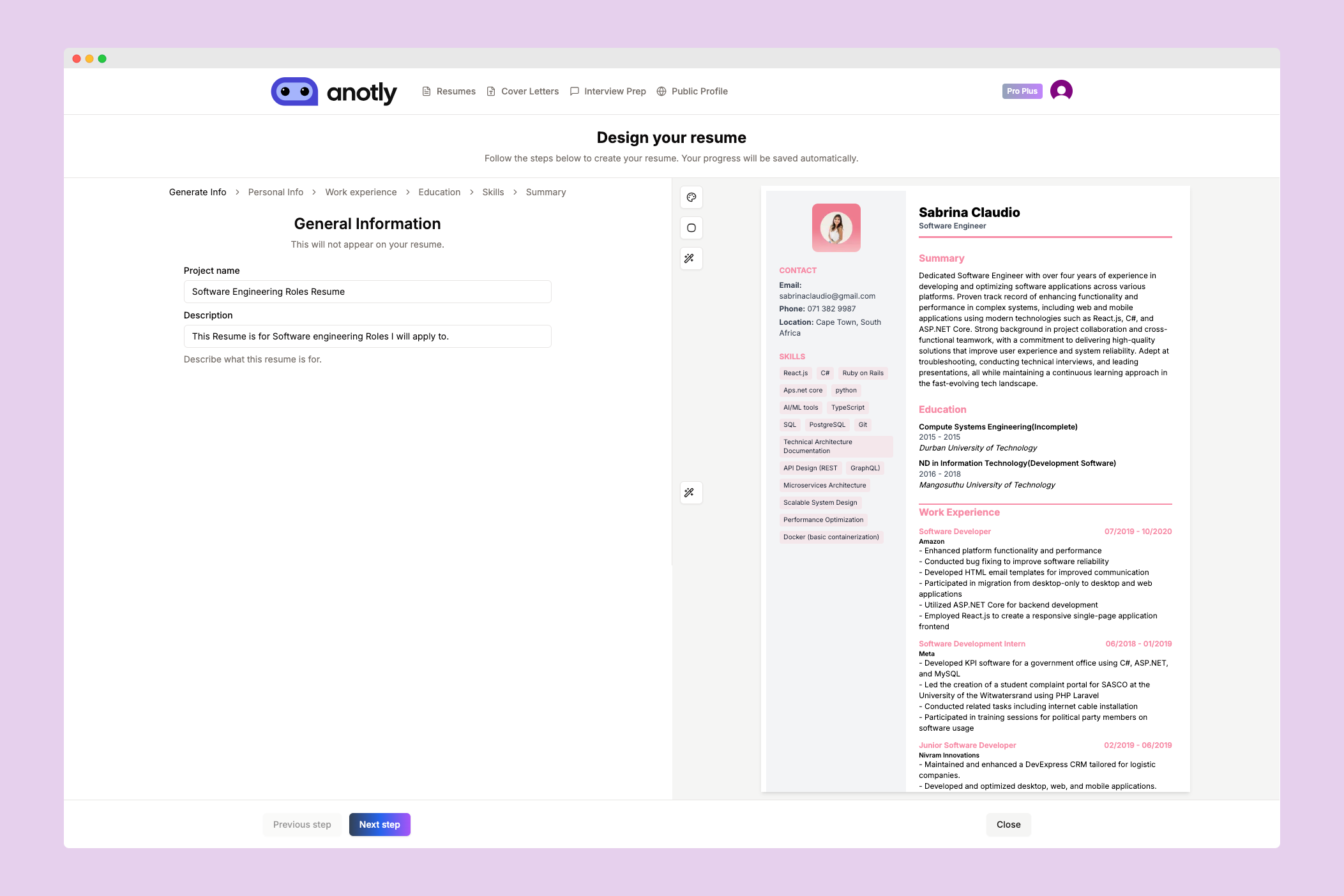Open the Skills step

point(492,192)
